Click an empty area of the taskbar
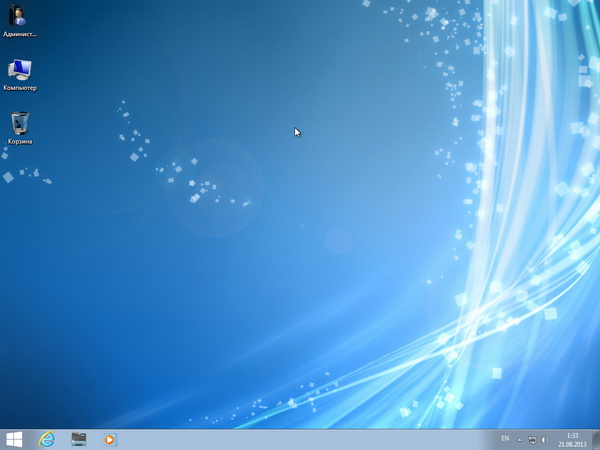600x450 pixels. 300,439
